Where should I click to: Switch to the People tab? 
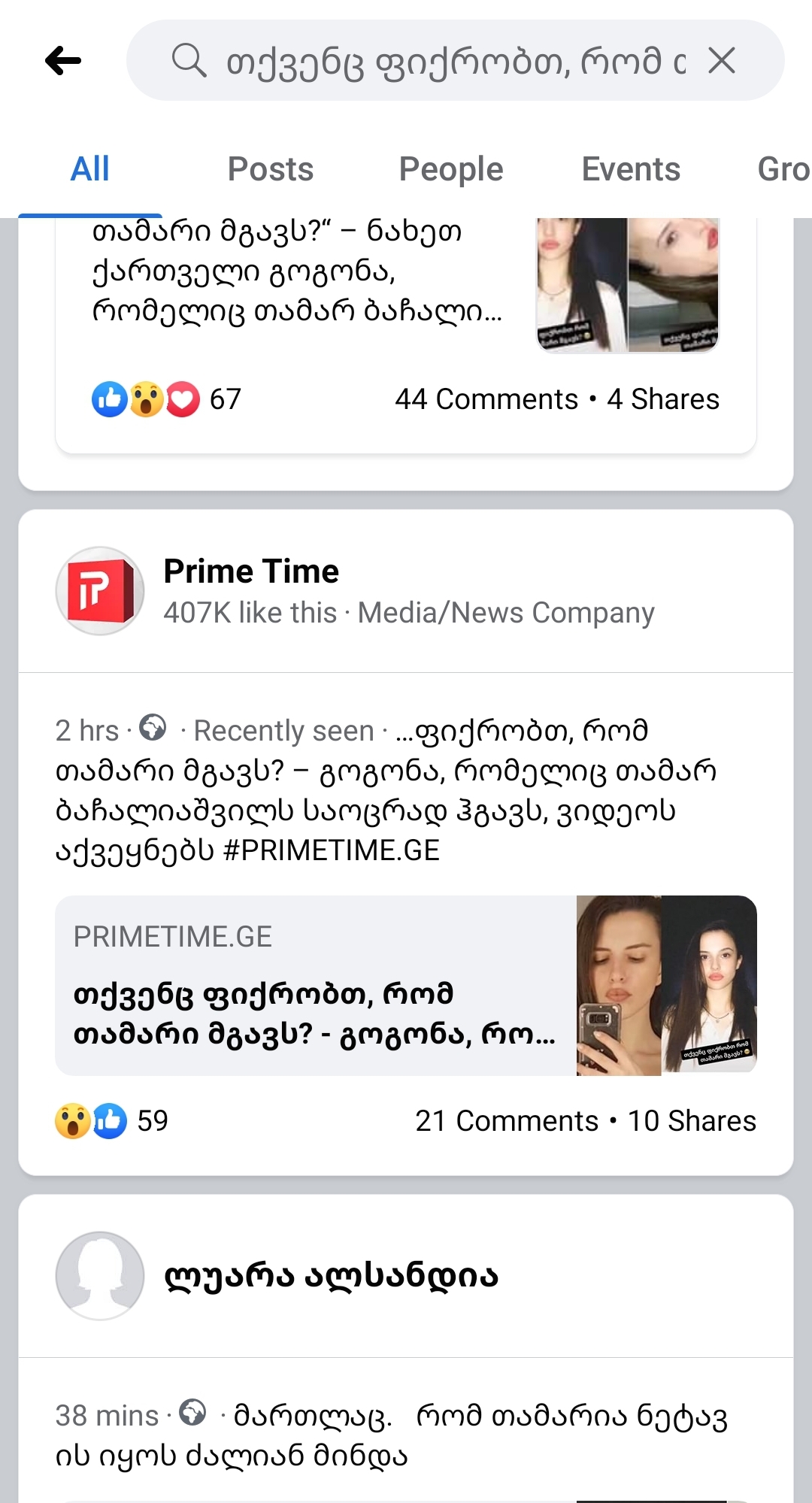tap(451, 169)
